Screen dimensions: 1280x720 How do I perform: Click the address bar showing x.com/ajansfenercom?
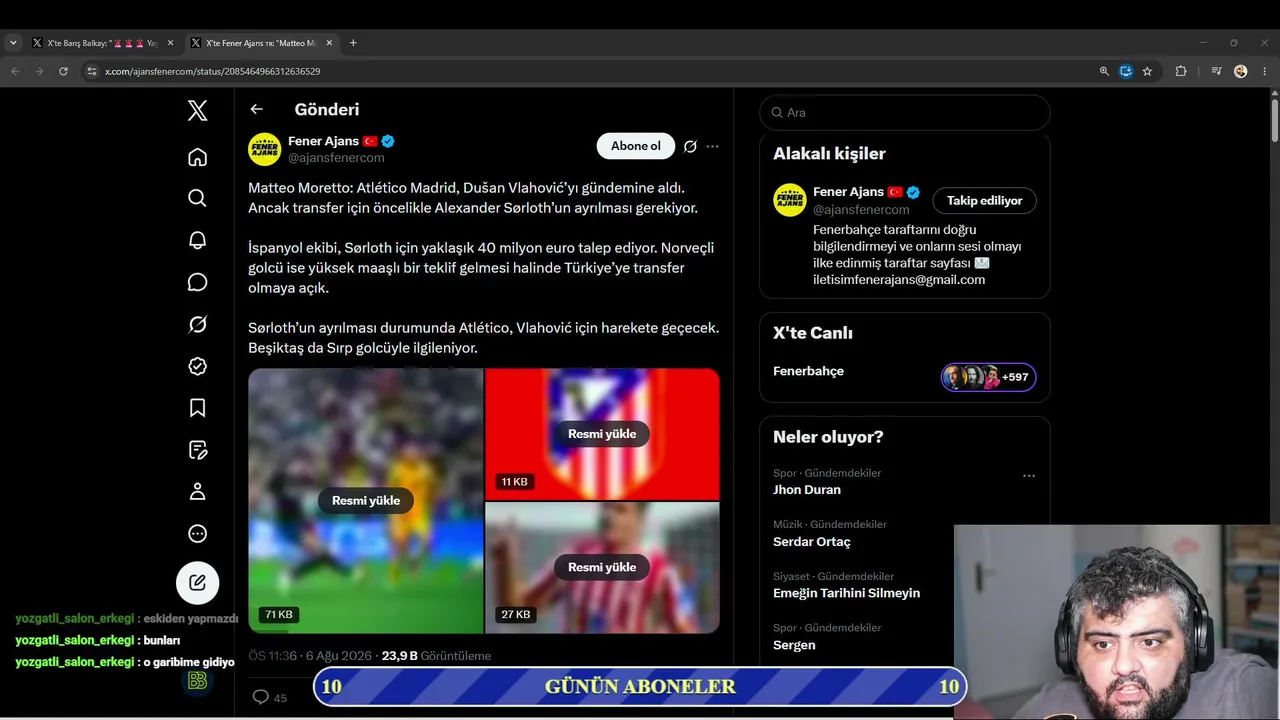coord(590,71)
